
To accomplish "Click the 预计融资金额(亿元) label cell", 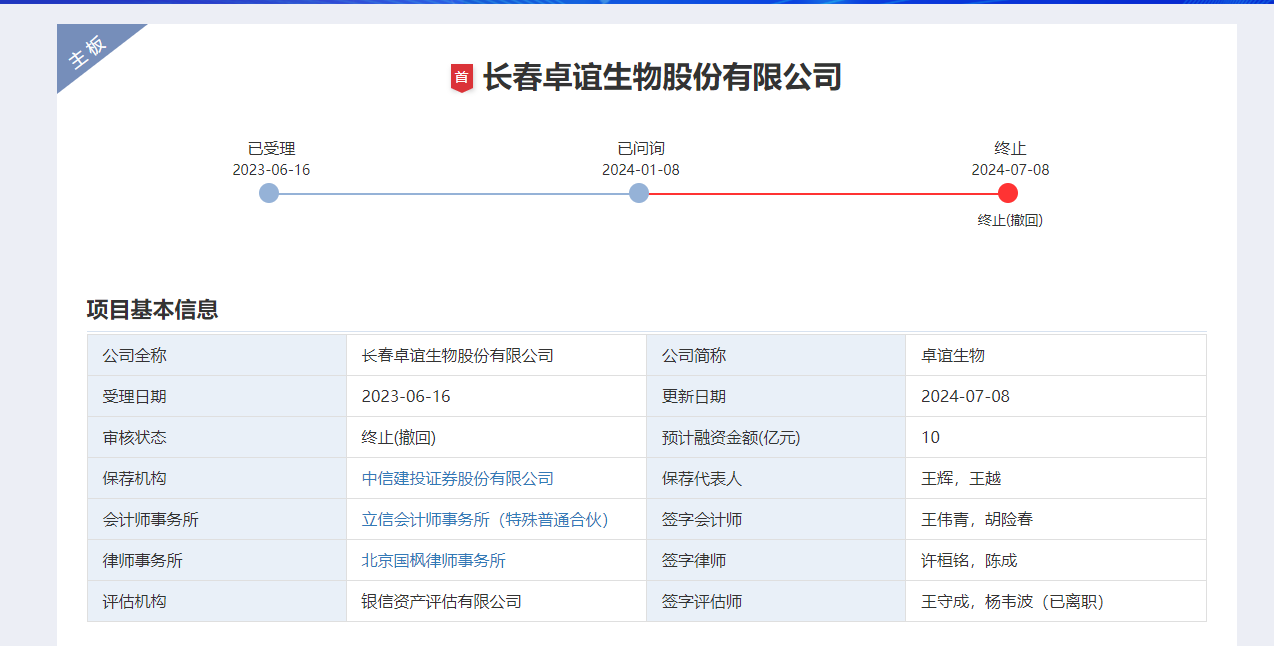I will (776, 437).
